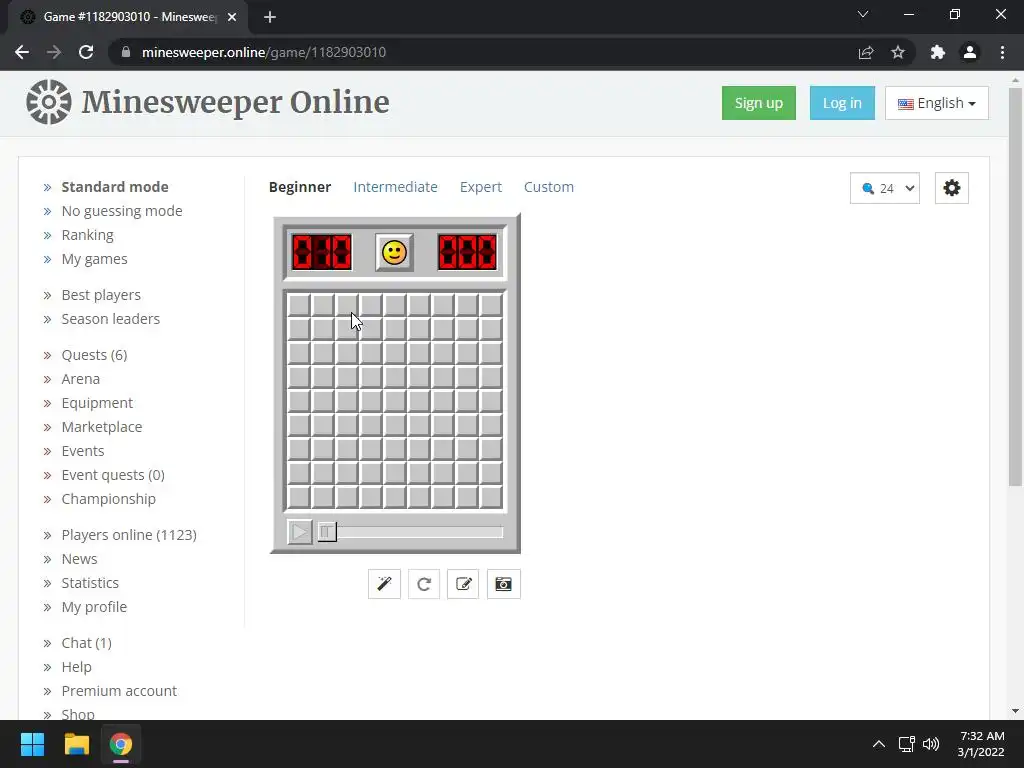The width and height of the screenshot is (1024, 768).
Task: Bookmark this page with star icon
Action: point(898,52)
